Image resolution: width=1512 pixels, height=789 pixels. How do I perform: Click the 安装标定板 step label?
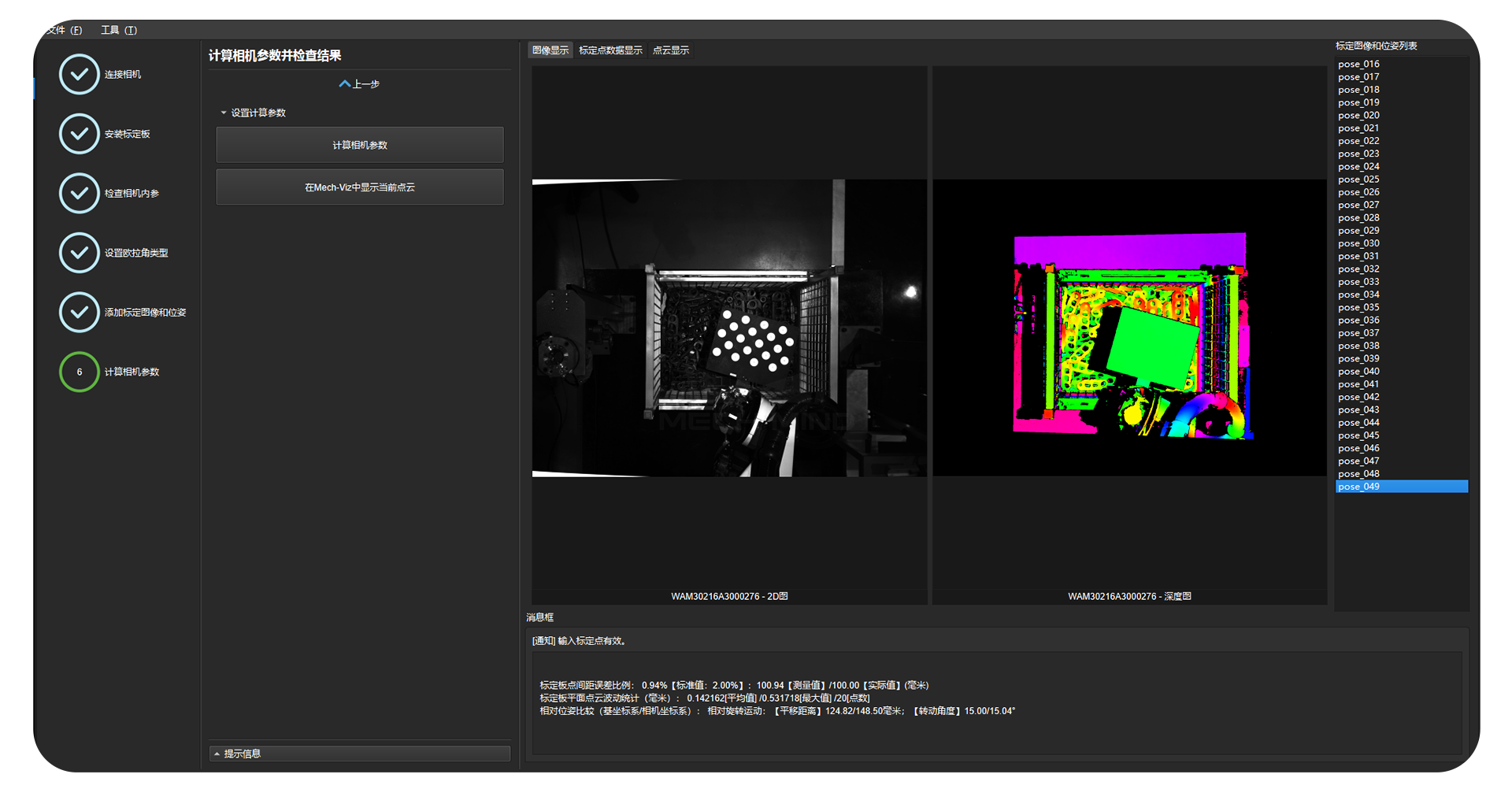pos(127,134)
